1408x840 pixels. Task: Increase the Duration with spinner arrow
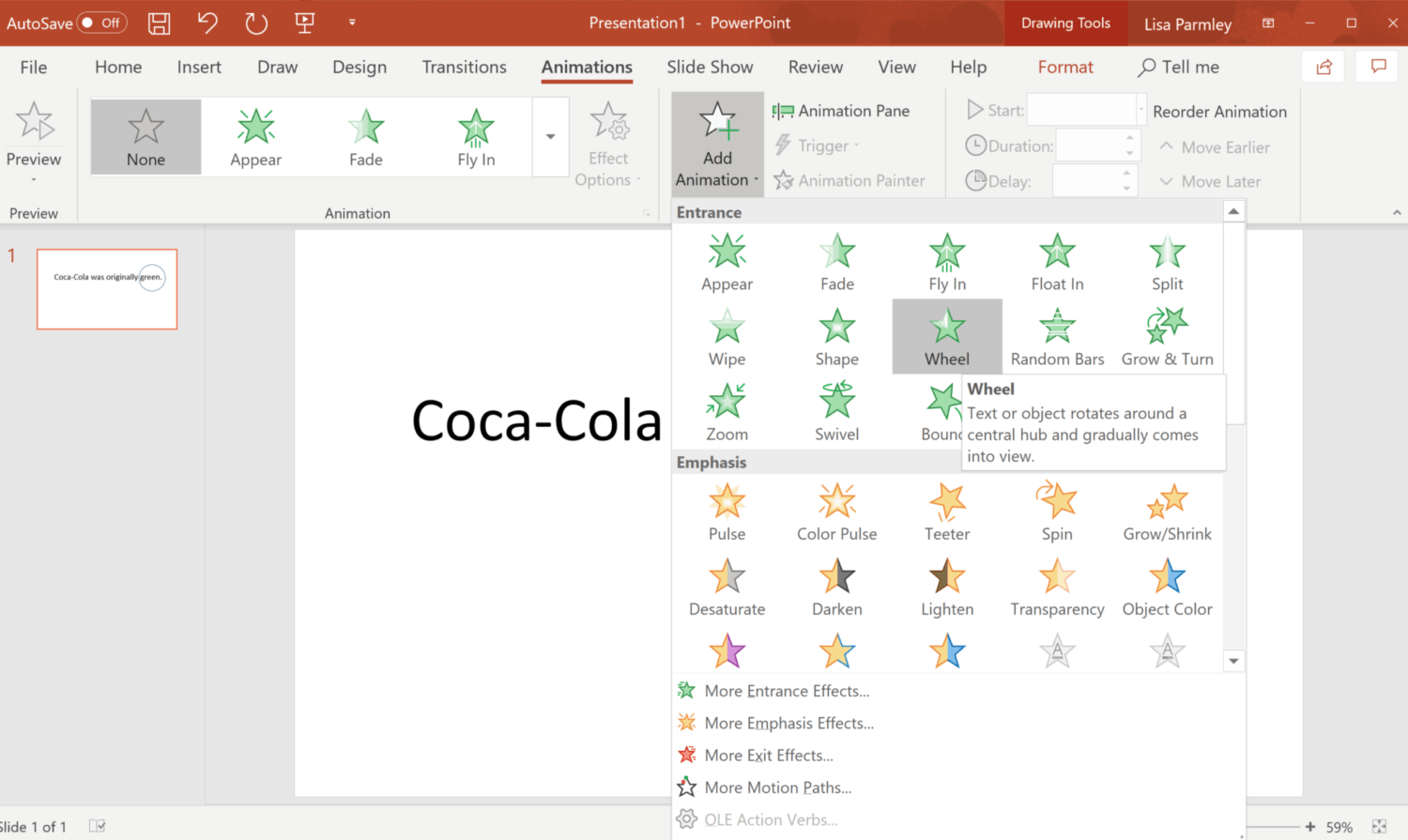[1130, 138]
